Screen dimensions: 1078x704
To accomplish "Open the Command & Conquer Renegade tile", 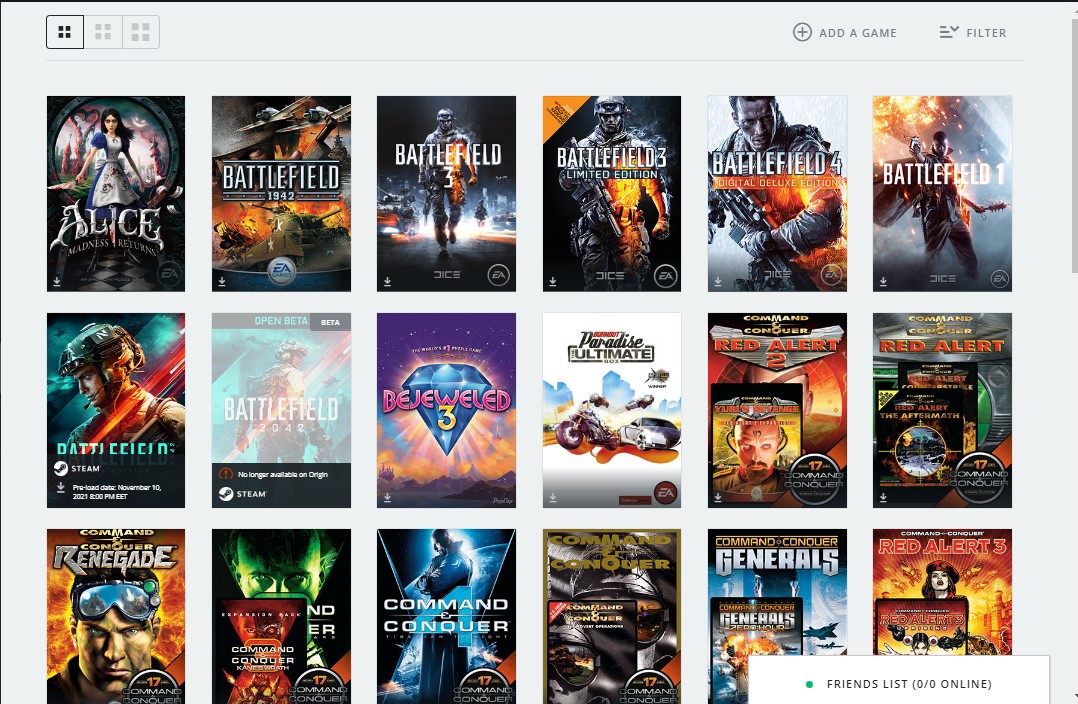I will [116, 617].
